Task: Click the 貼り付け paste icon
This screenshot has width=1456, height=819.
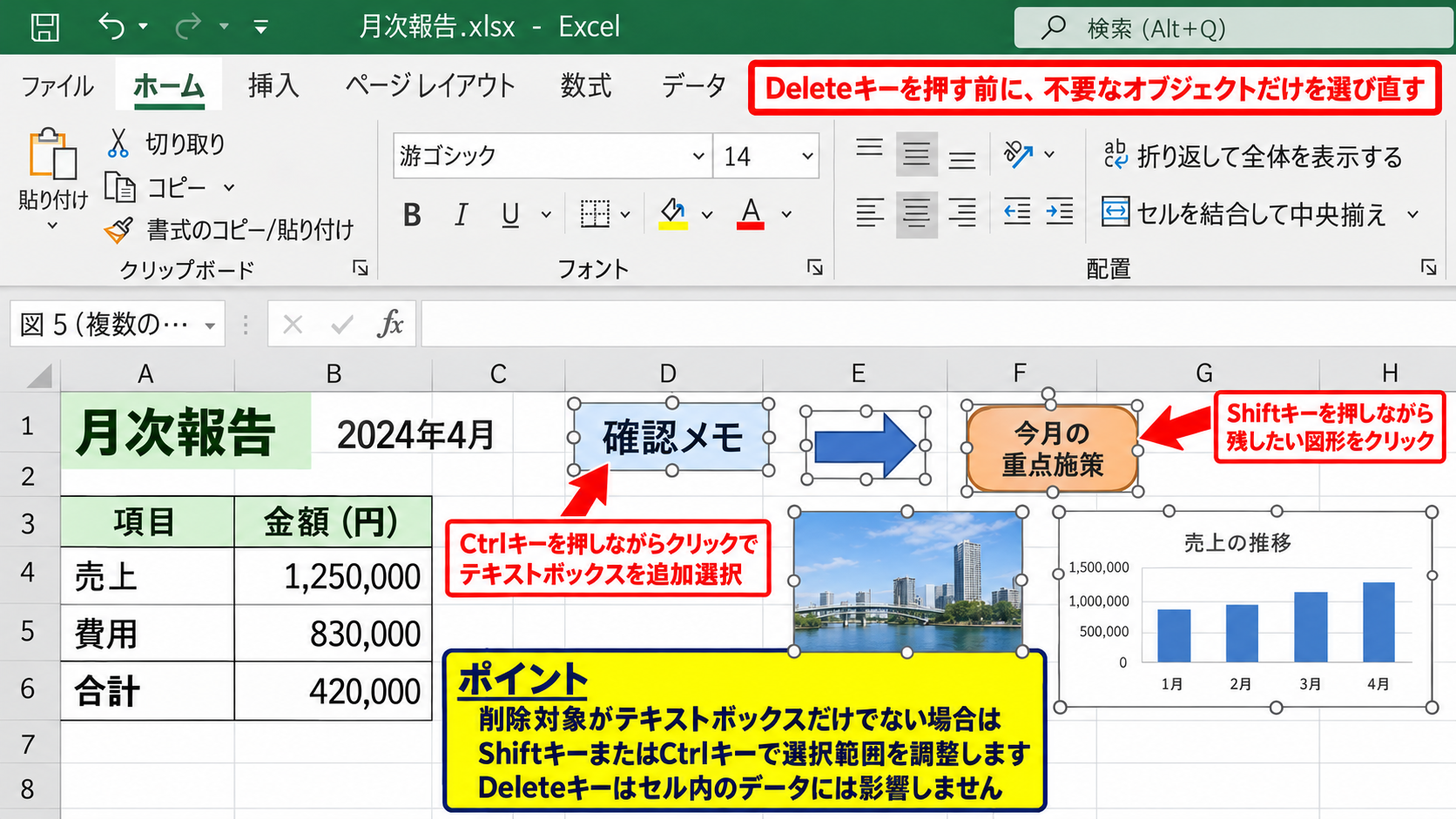Action: click(53, 154)
